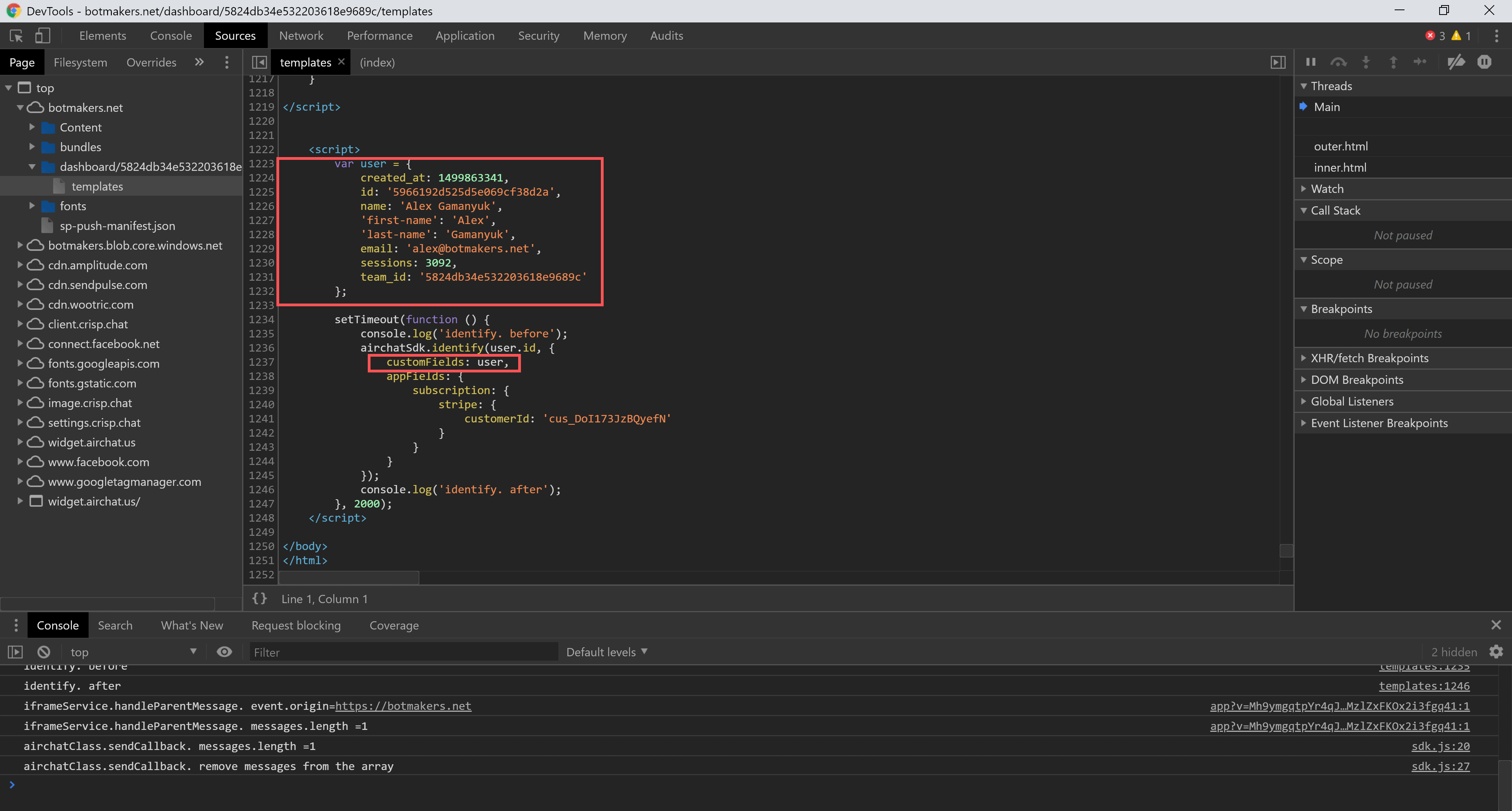Select the outer.html thread
Screen dimensions: 1512x811
point(1341,146)
